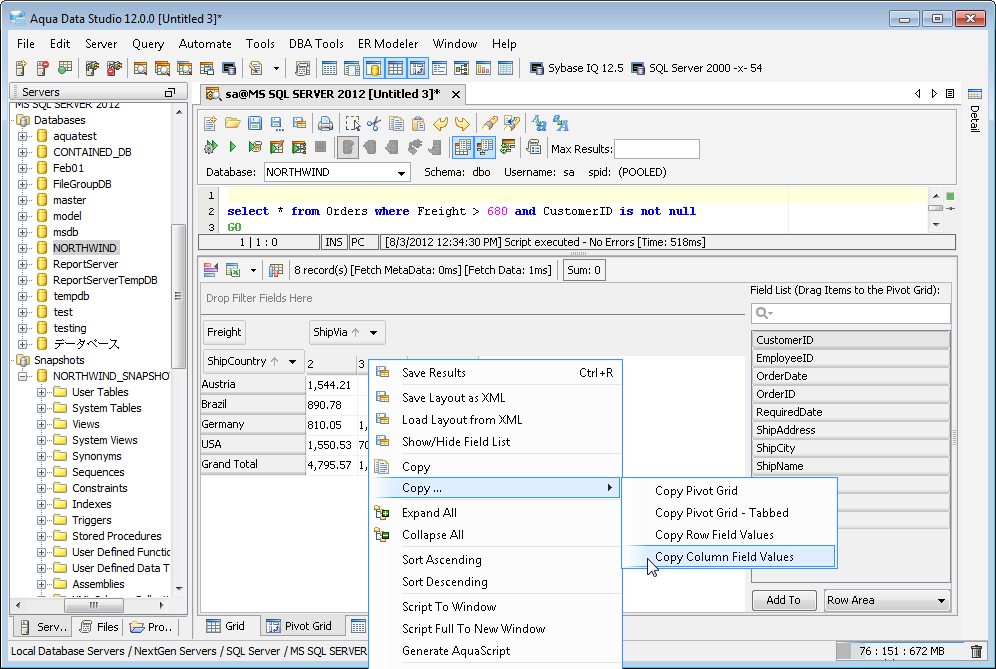Expand the aquatest database node

coord(23,136)
